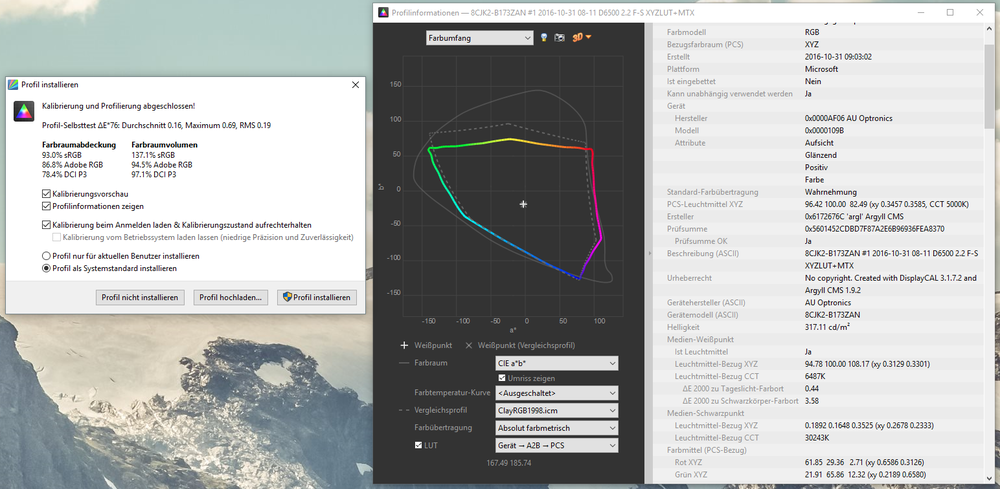Screen dimensions: 1000x489
Task: Click the camera screenshot icon
Action: point(560,38)
